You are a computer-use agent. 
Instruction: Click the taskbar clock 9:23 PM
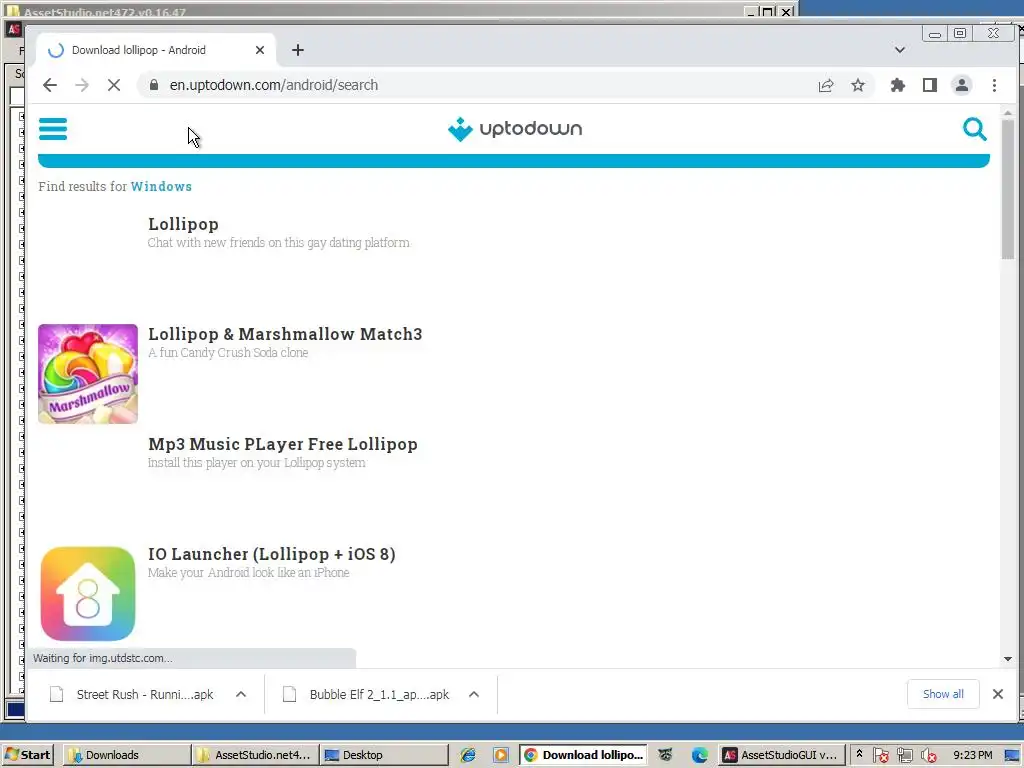click(x=972, y=755)
